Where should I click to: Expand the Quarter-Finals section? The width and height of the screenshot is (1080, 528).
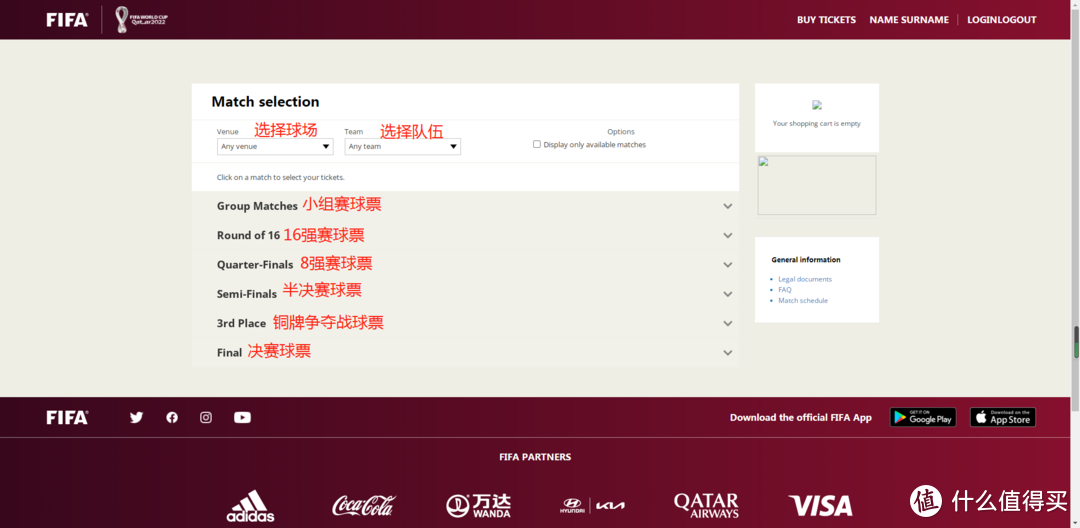pos(727,265)
